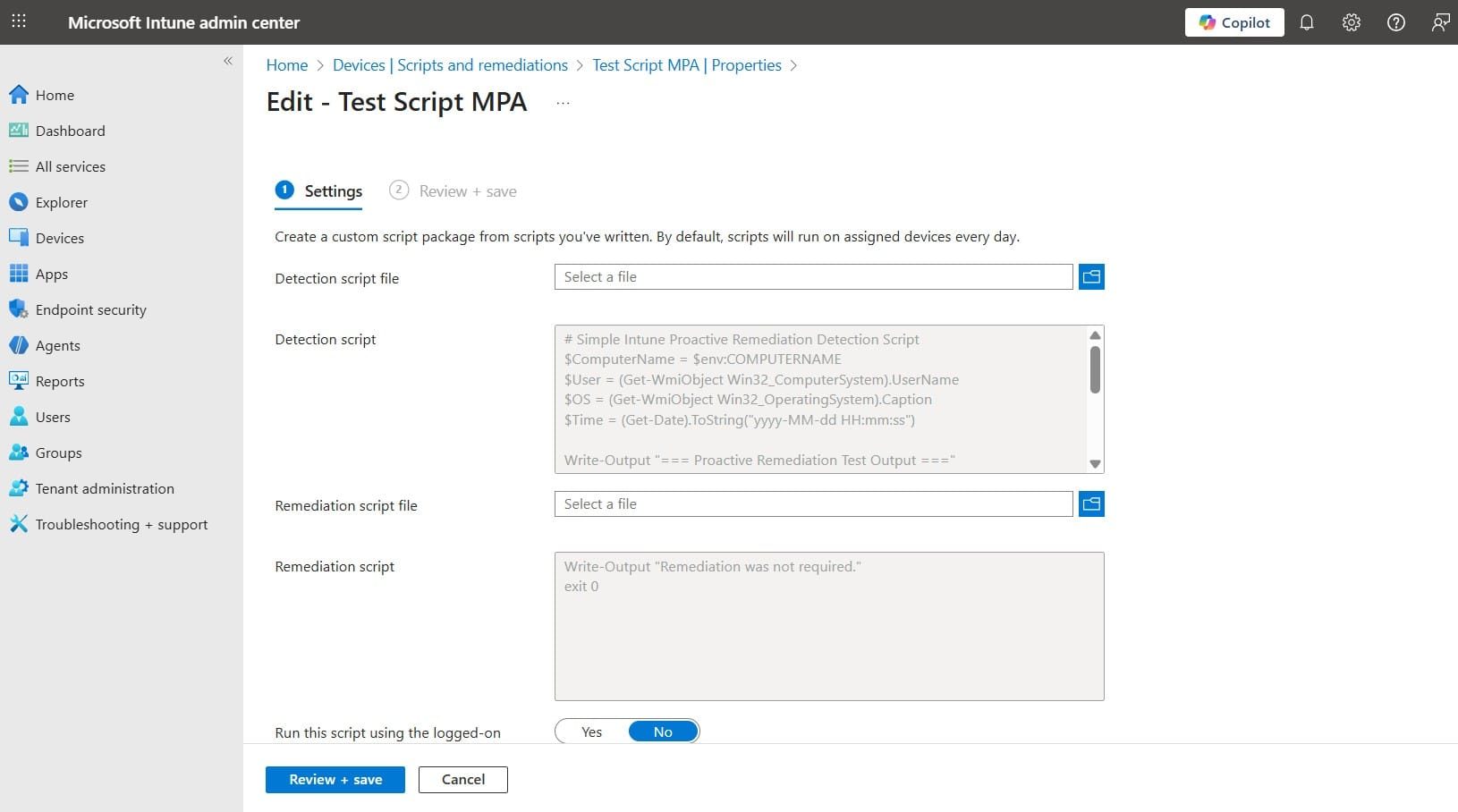The height and width of the screenshot is (812, 1458).
Task: Click the Apps grid icon in sidebar
Action: pyautogui.click(x=19, y=274)
